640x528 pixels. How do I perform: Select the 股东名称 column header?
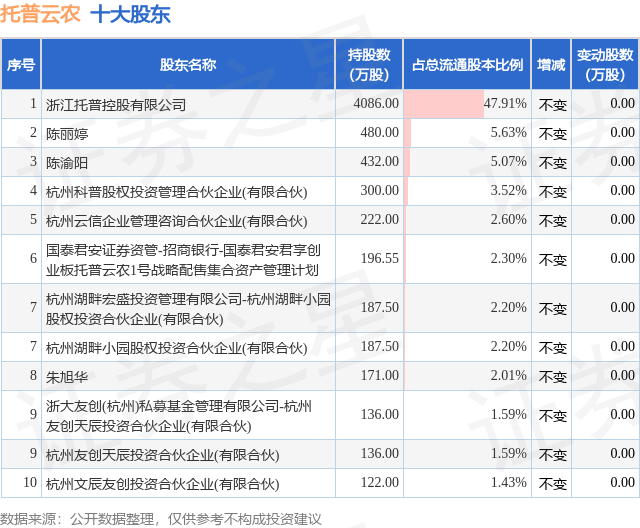coord(188,64)
